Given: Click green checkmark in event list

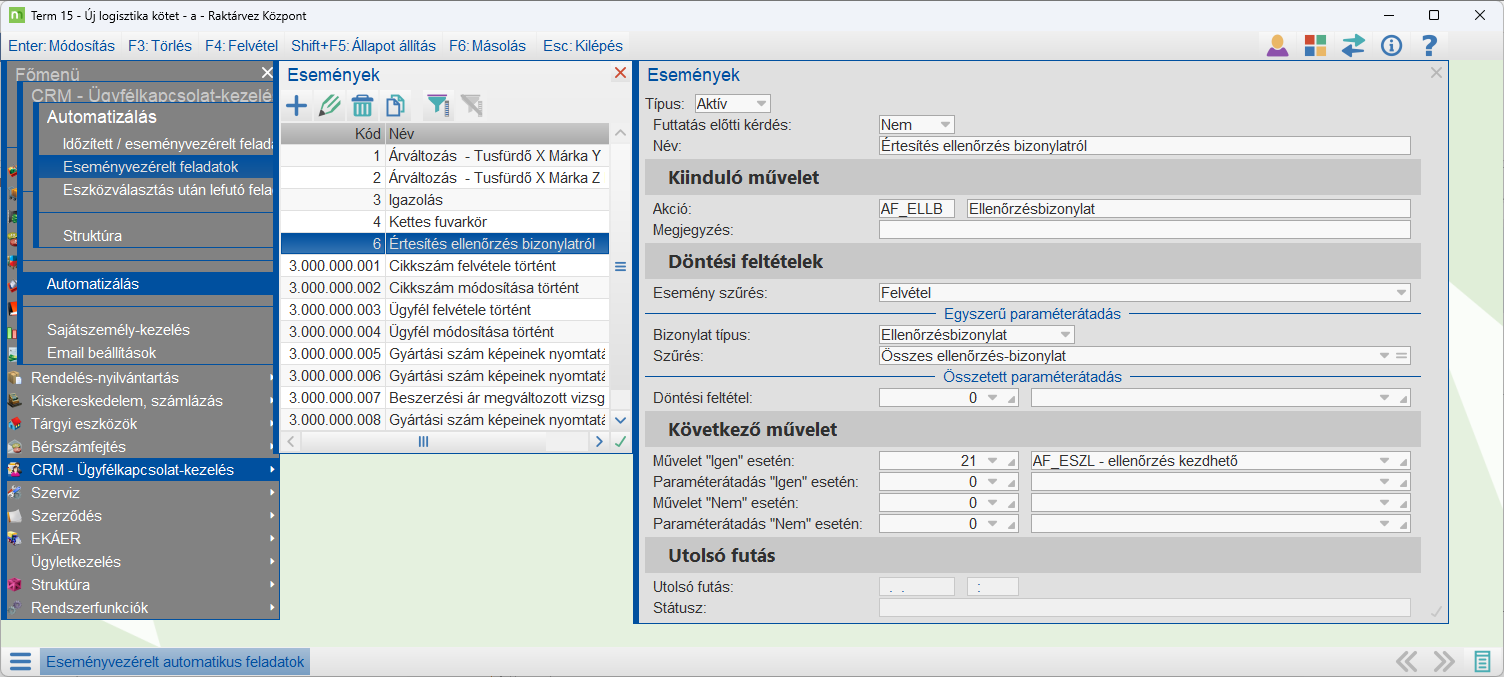Looking at the screenshot, I should point(620,441).
